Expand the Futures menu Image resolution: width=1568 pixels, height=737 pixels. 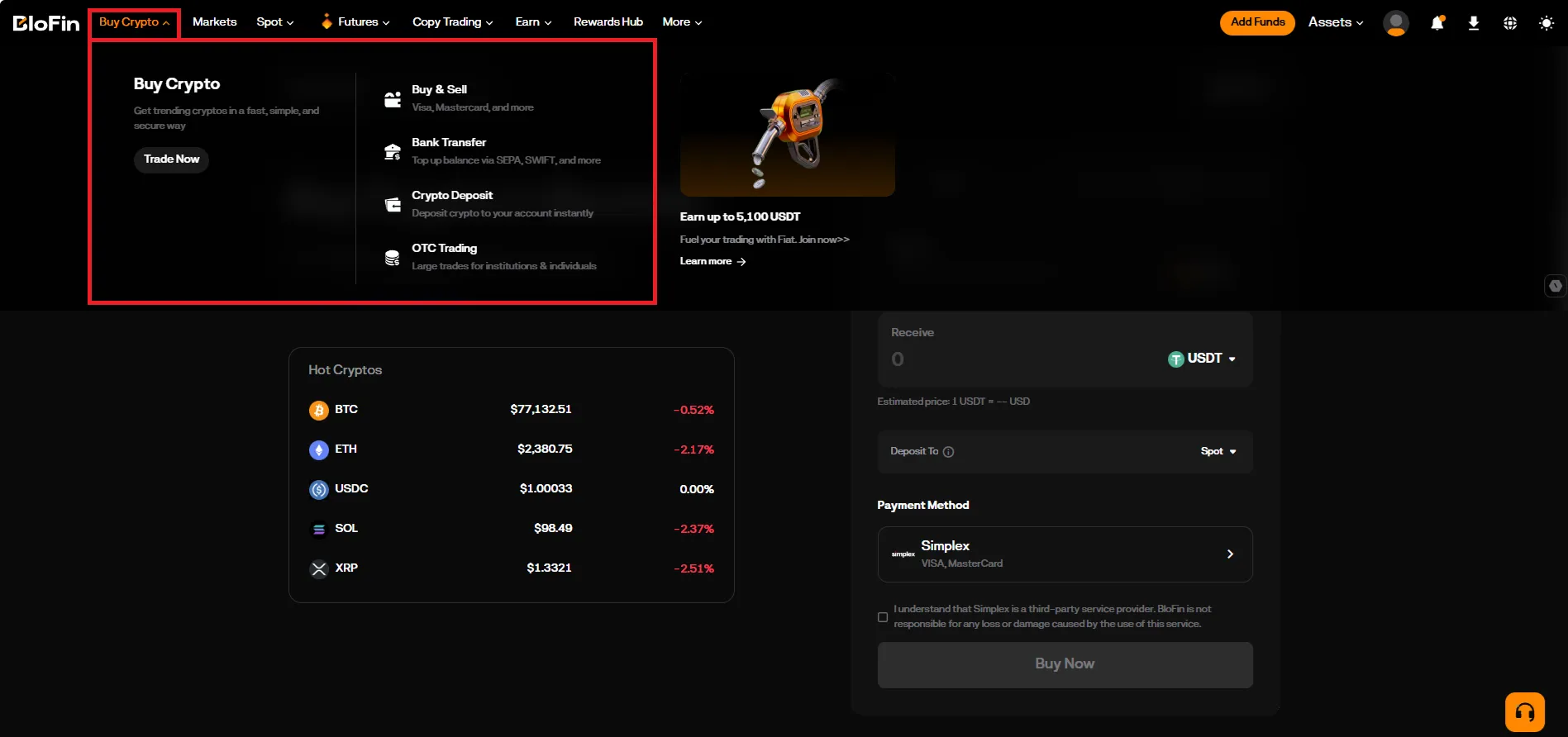(355, 22)
